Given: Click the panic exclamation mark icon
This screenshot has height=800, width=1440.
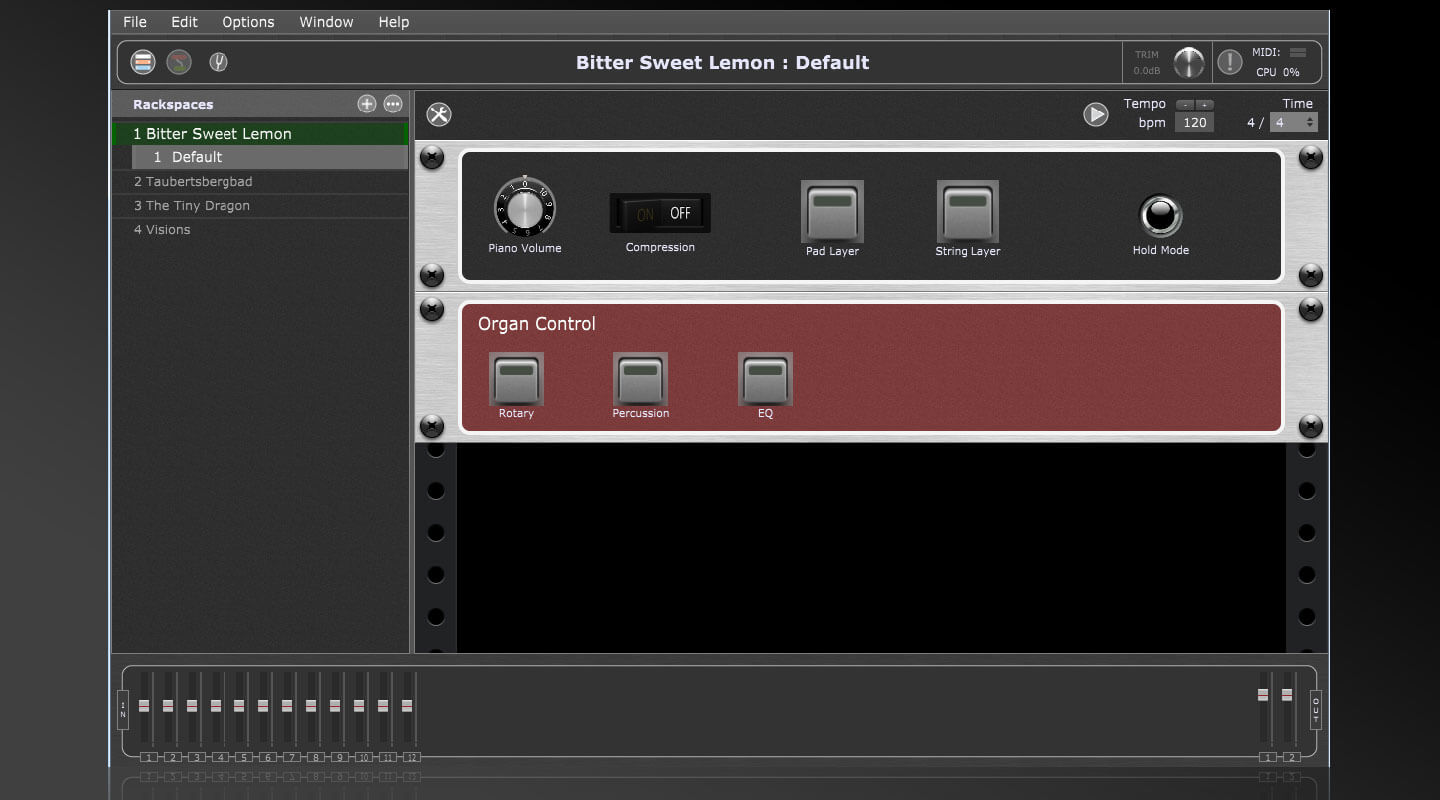Looking at the screenshot, I should 1230,62.
